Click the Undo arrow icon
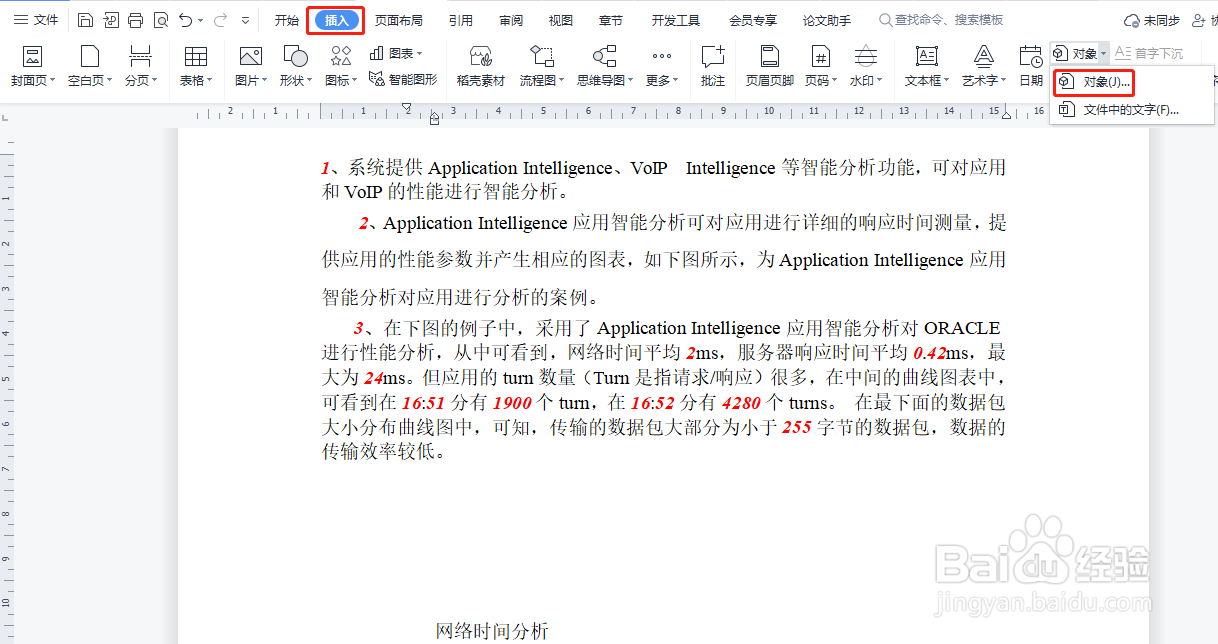 click(x=186, y=20)
